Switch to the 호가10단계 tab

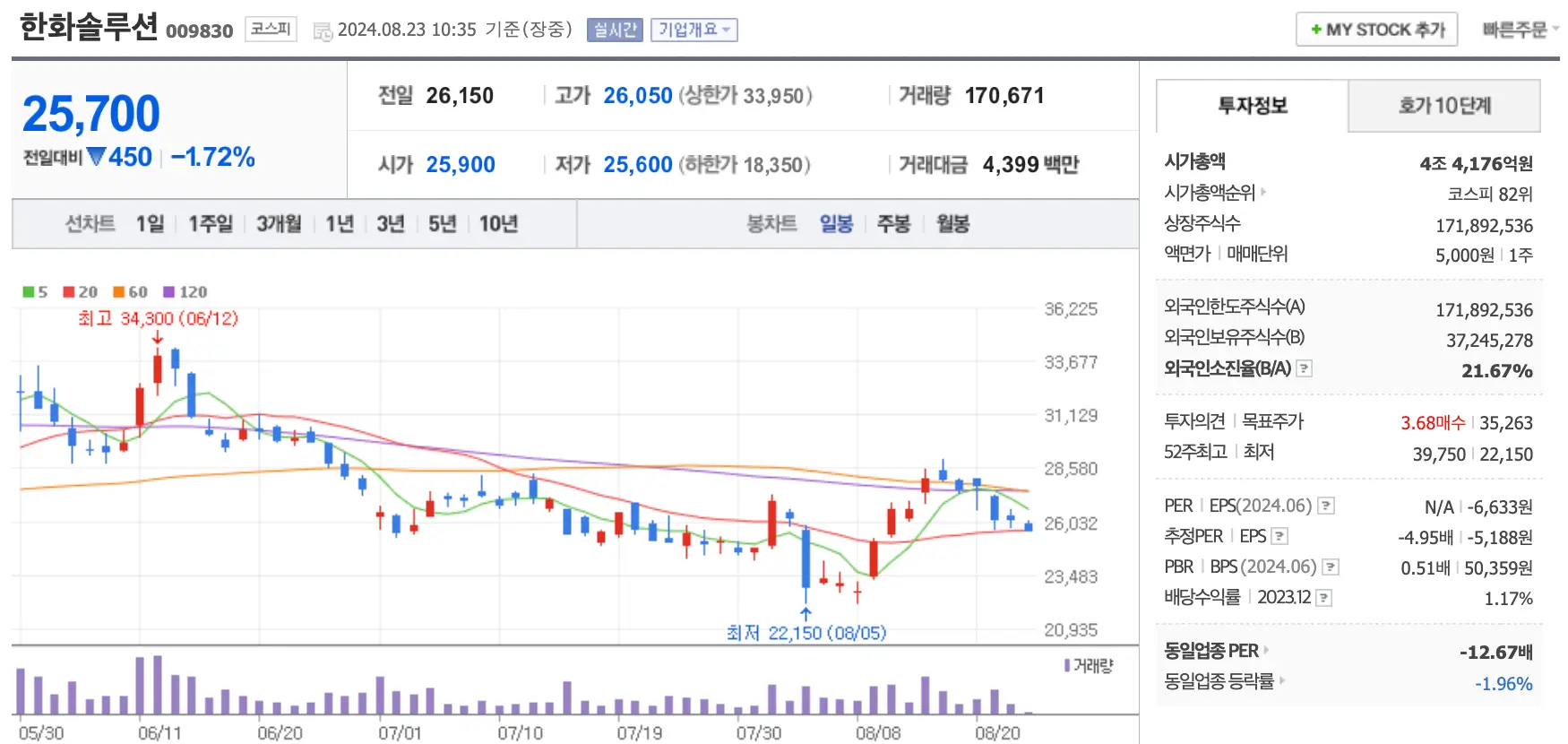tap(1444, 106)
